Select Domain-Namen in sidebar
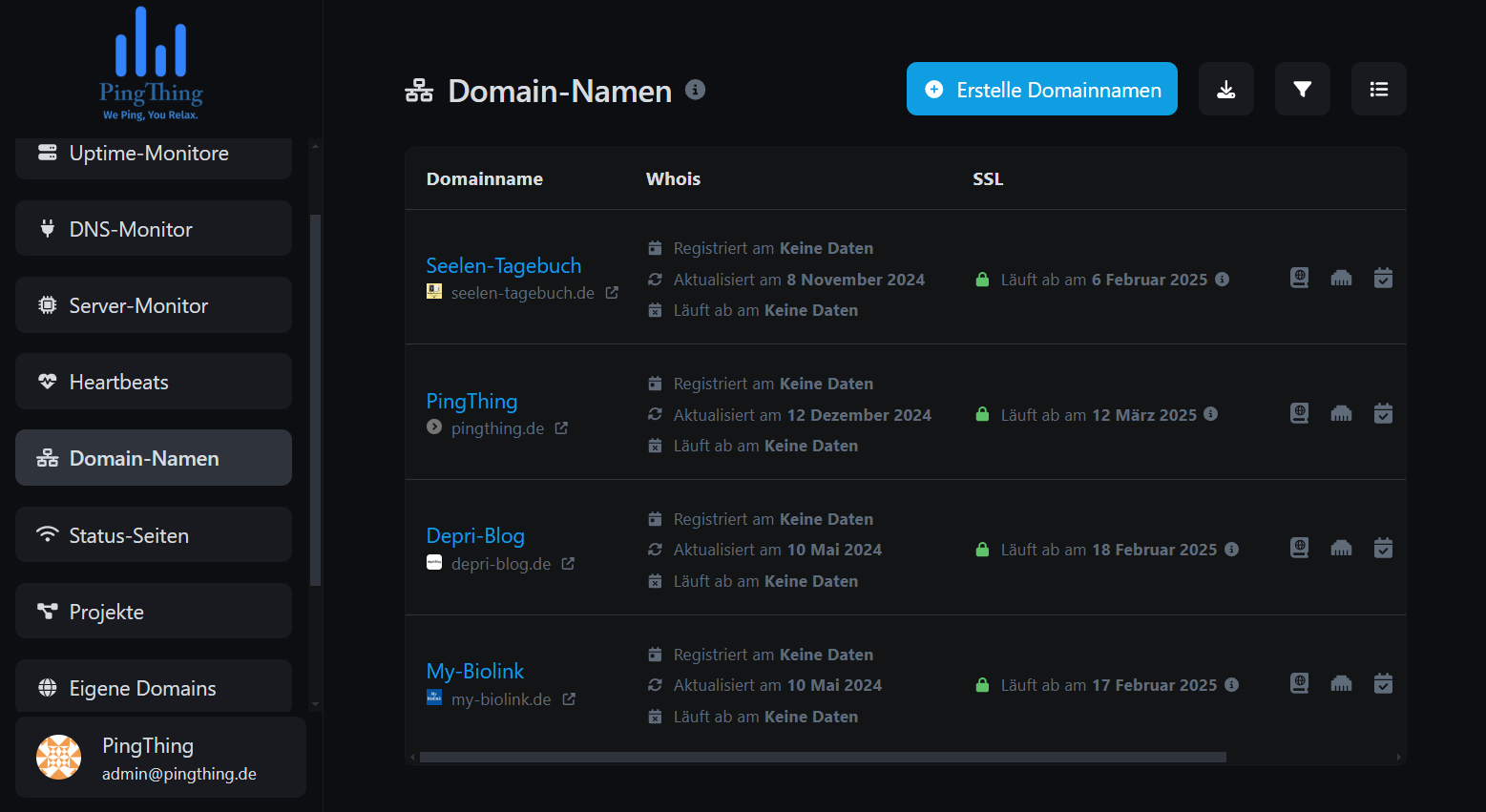 coord(154,457)
